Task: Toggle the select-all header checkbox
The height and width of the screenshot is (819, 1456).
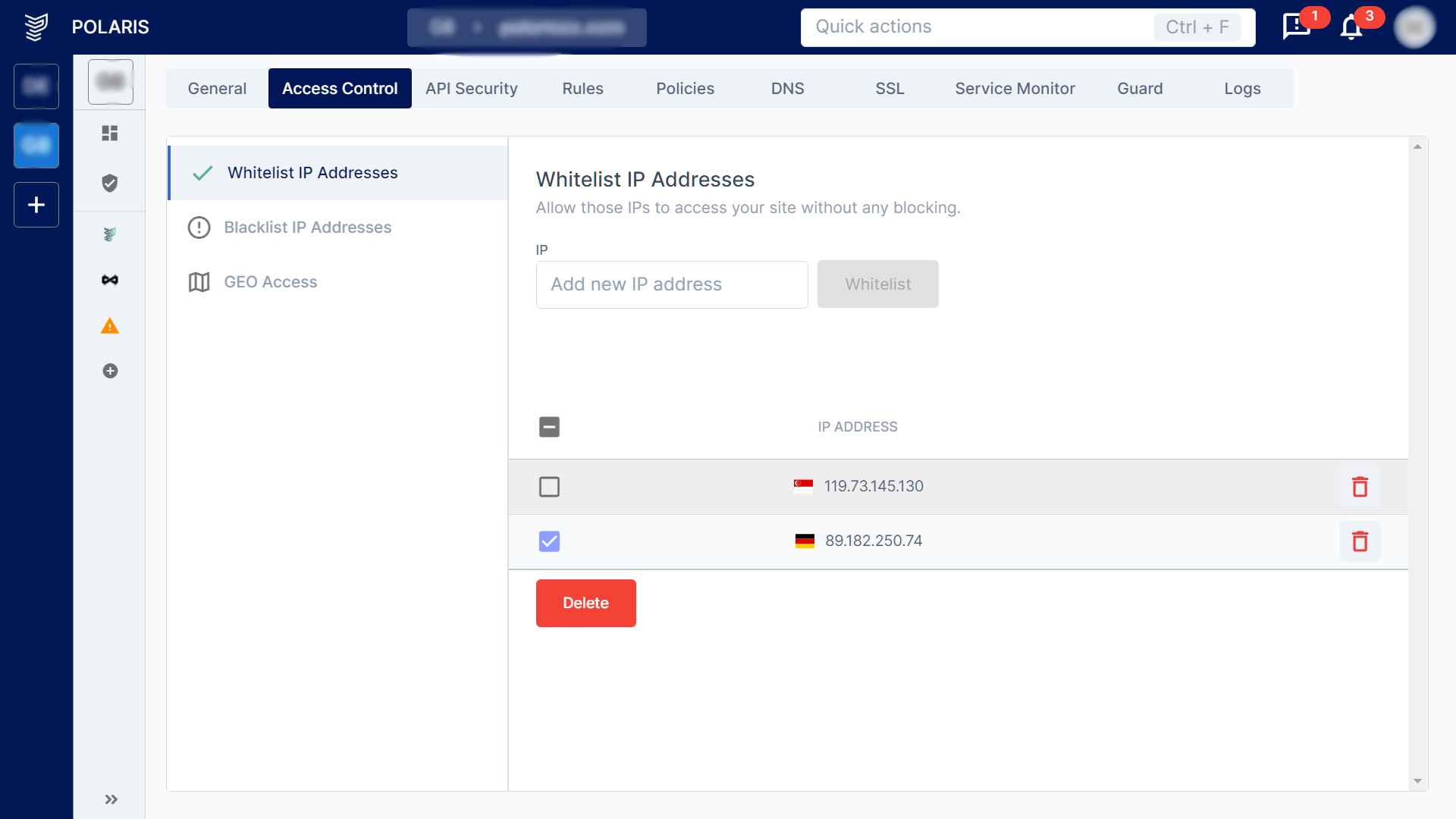Action: point(549,427)
